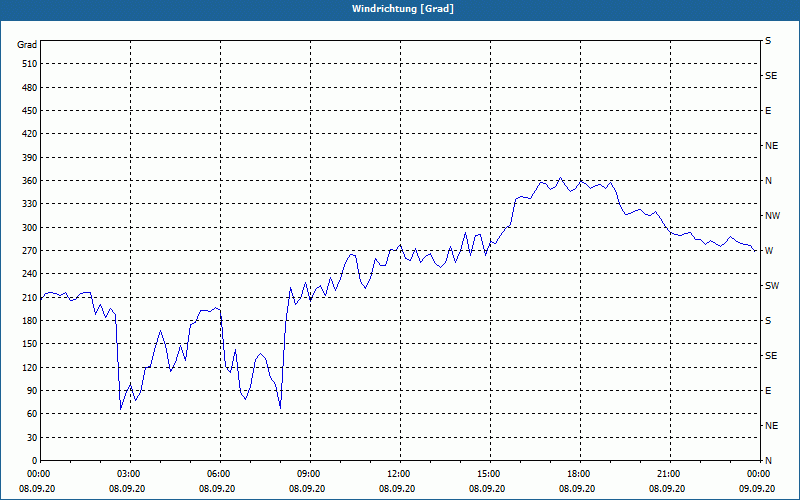Select the 210 y-axis tick label
The image size is (800, 500).
click(30, 297)
